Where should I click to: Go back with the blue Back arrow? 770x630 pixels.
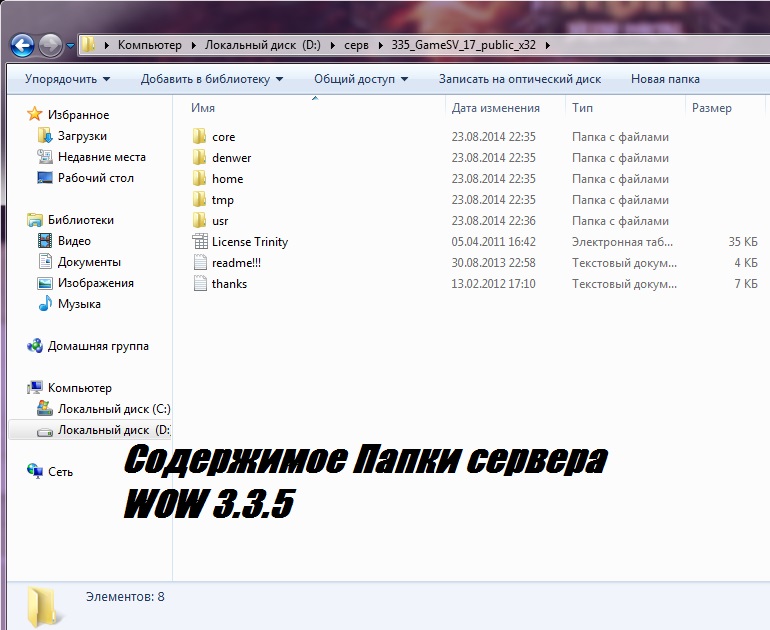(23, 46)
